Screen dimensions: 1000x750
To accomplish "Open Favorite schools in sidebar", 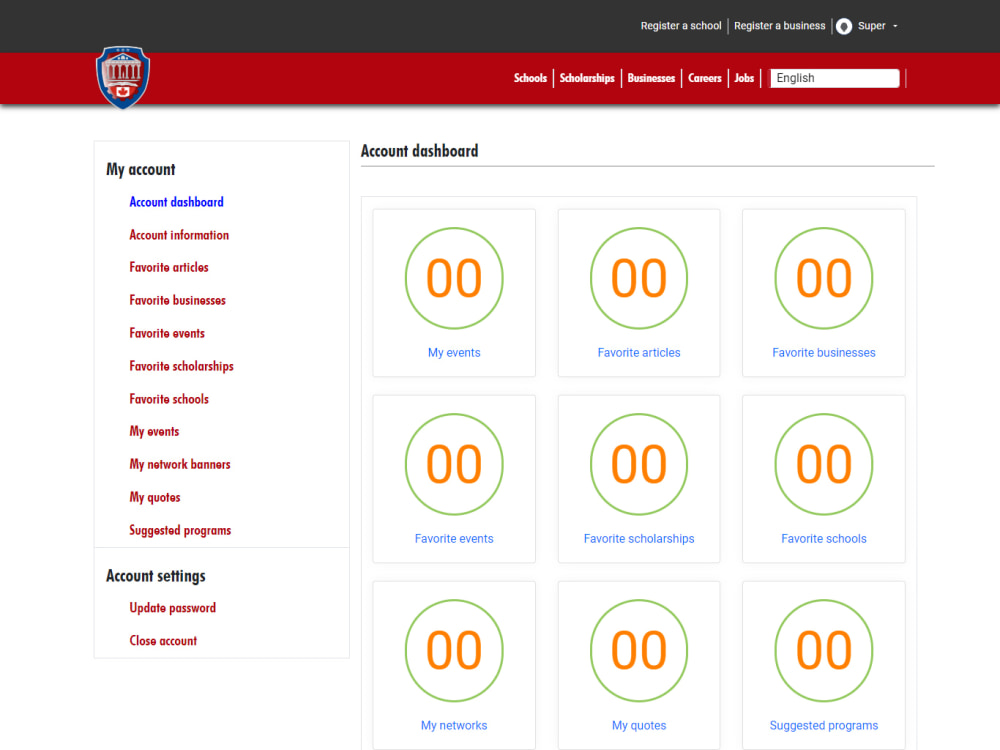I will (169, 399).
